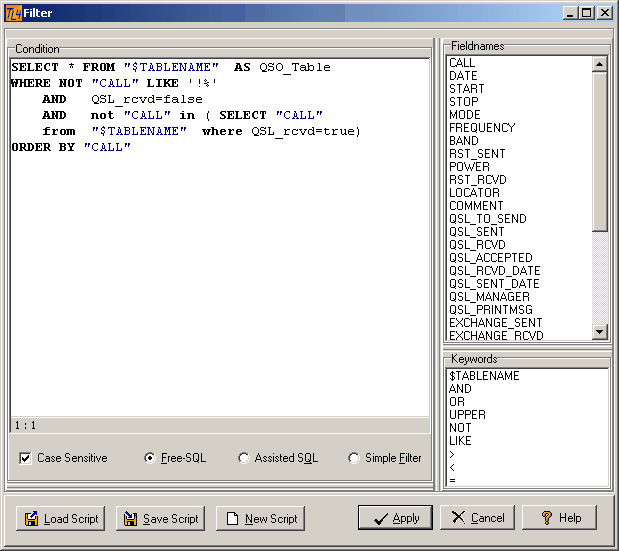Select the < operator in Keywords

tap(452, 468)
